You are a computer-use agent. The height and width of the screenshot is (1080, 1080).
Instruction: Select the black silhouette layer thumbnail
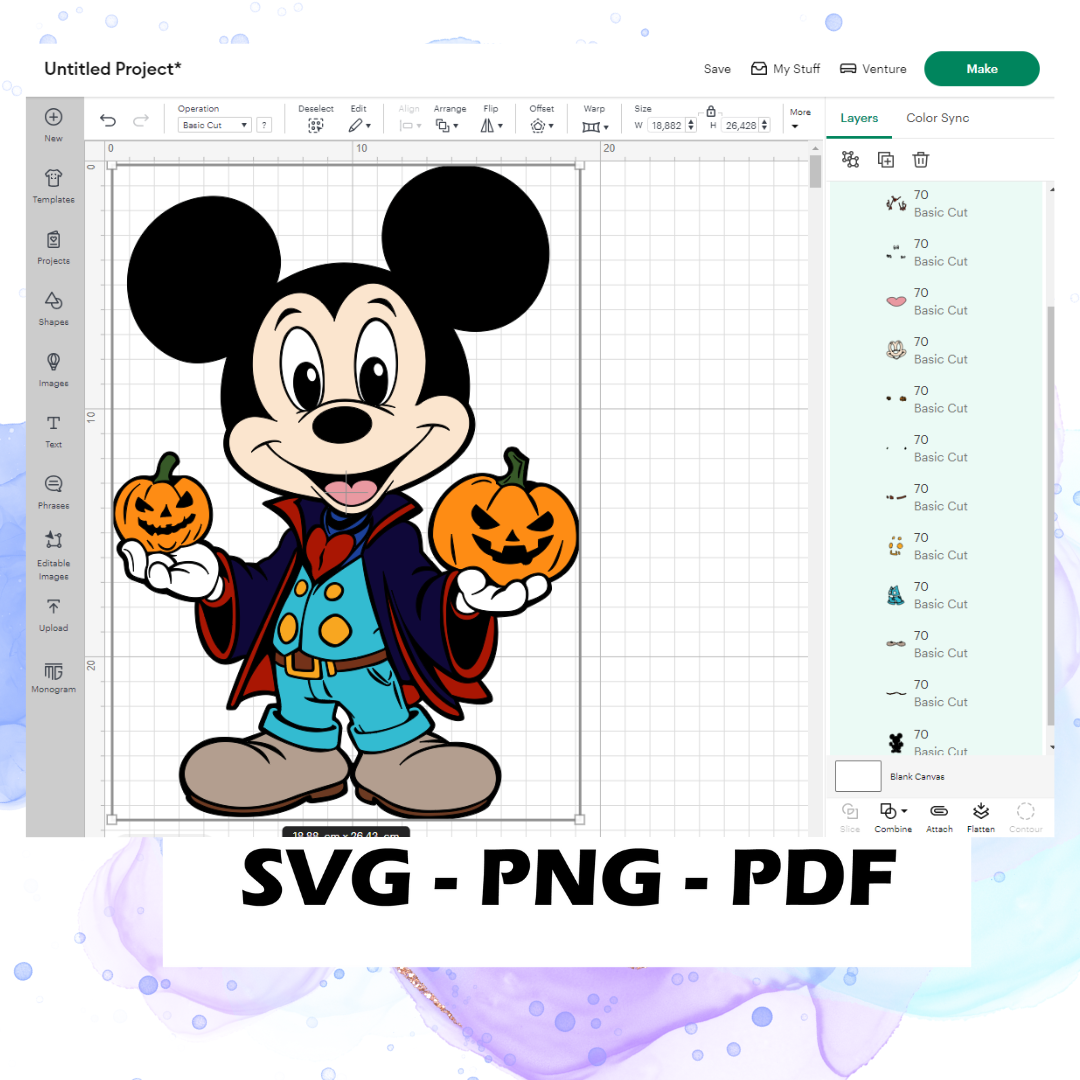tap(895, 742)
